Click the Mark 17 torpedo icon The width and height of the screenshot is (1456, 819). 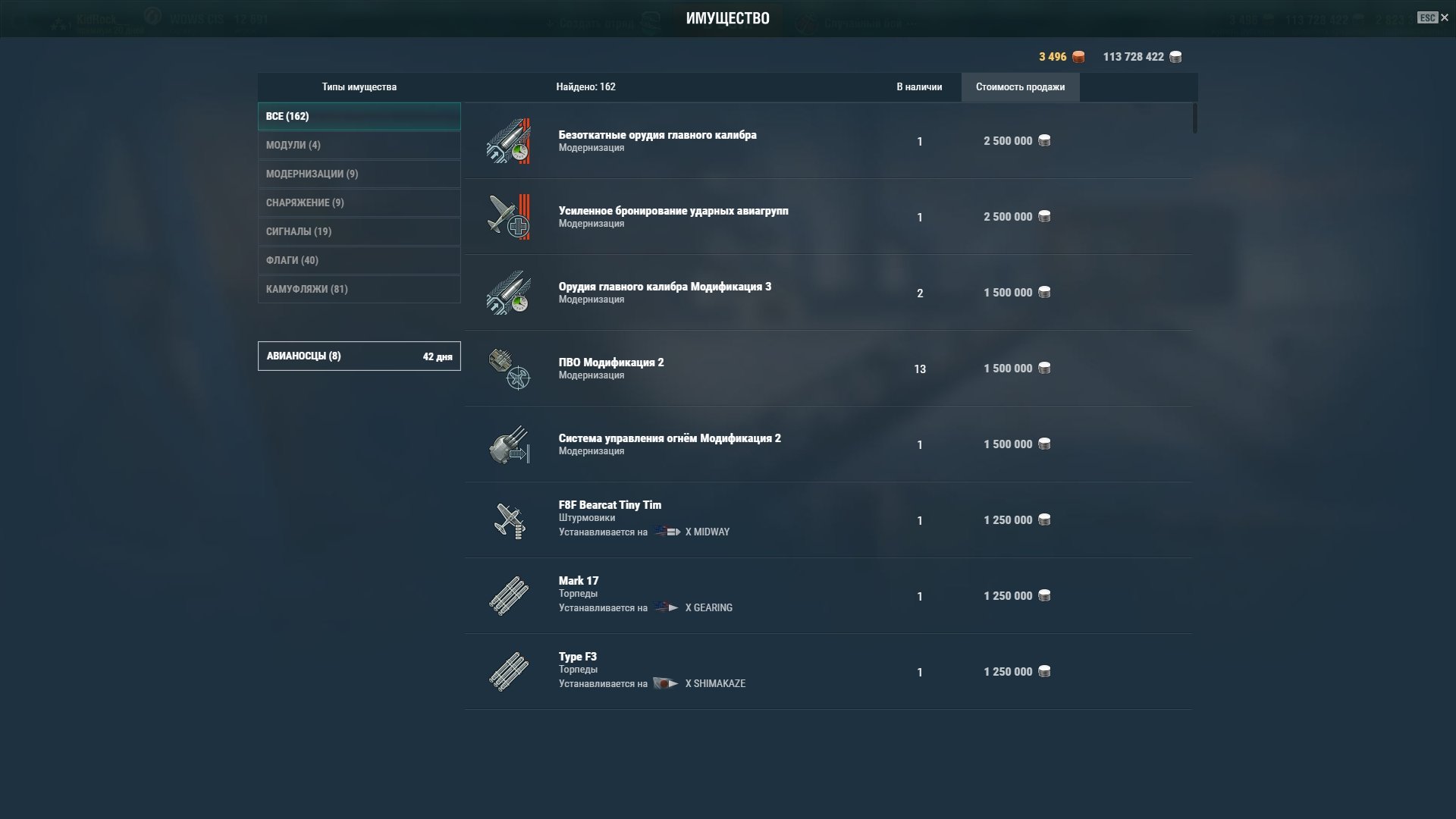508,596
